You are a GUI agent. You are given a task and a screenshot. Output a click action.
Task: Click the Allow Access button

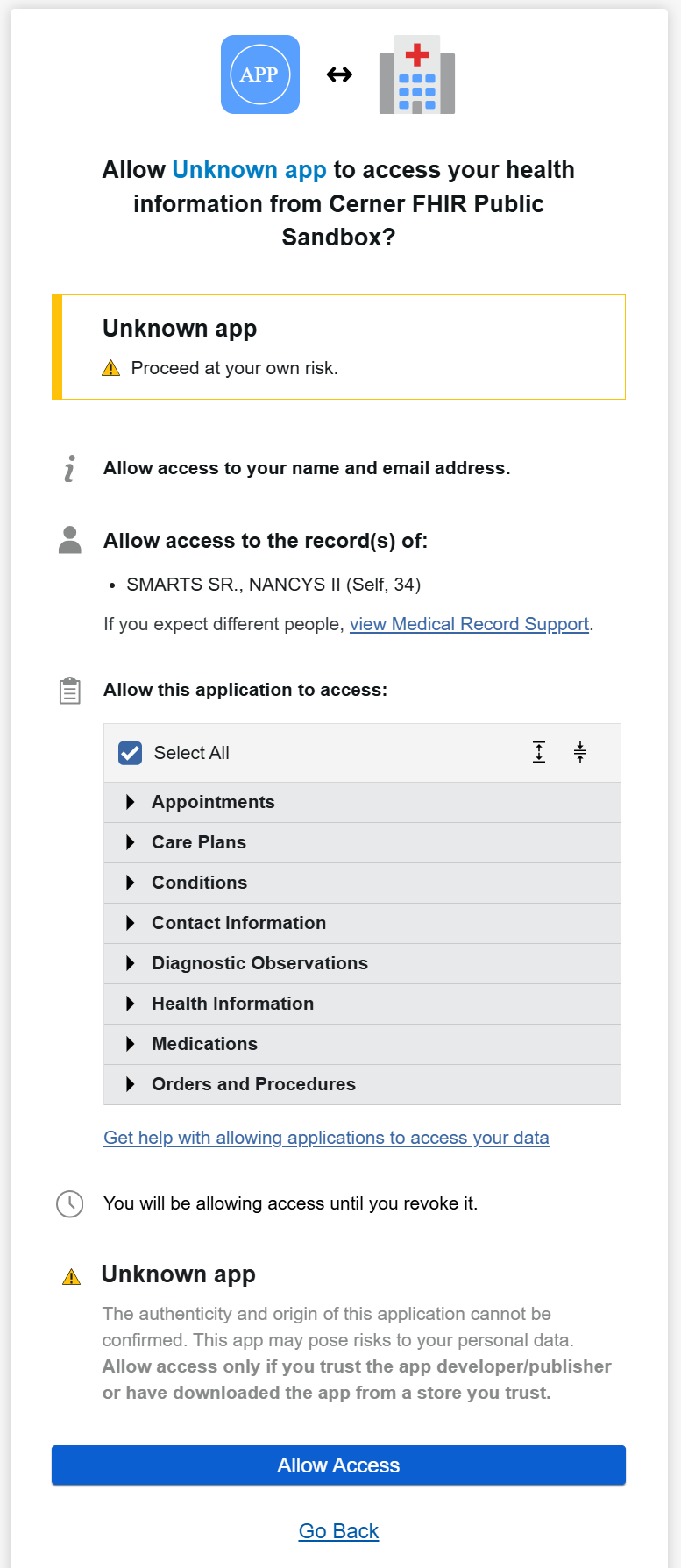[338, 1465]
